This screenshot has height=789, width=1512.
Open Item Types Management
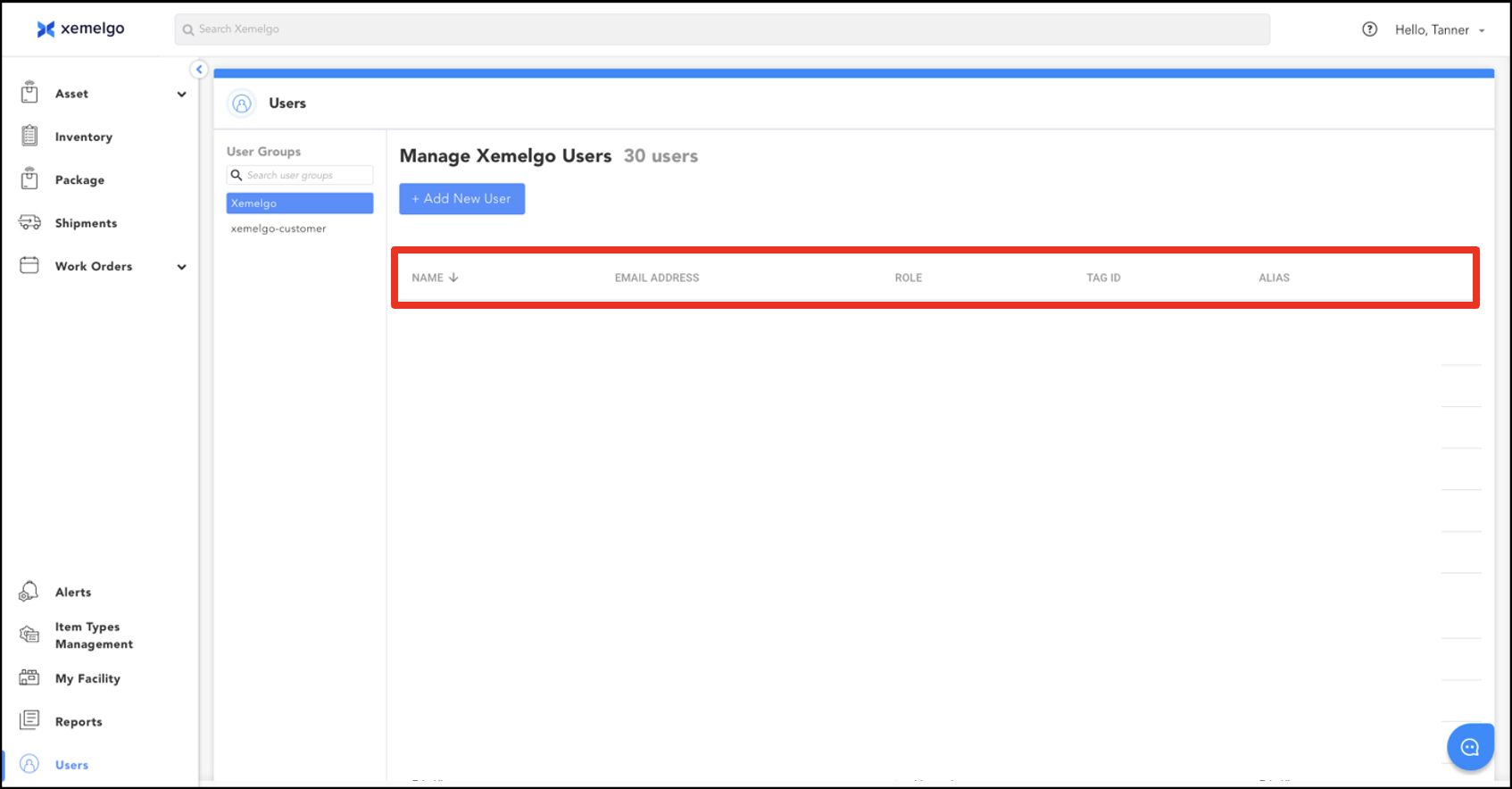point(94,635)
